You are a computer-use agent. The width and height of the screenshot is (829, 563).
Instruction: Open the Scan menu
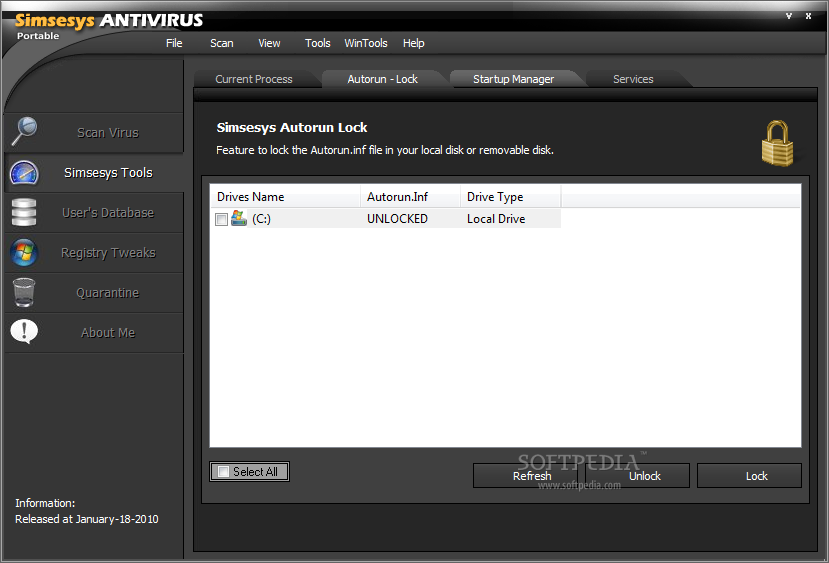click(222, 43)
